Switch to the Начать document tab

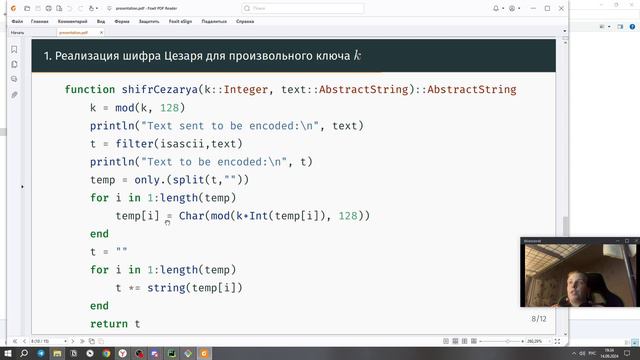(x=18, y=32)
